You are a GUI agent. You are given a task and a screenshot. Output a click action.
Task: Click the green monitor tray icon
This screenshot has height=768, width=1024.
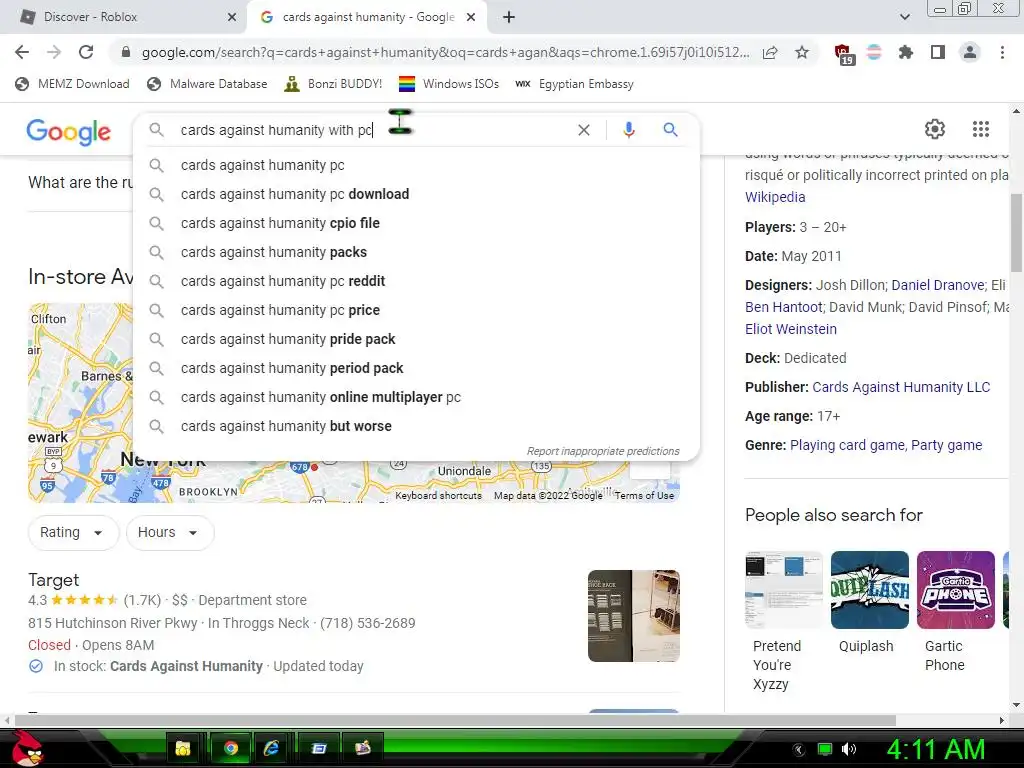coord(825,749)
